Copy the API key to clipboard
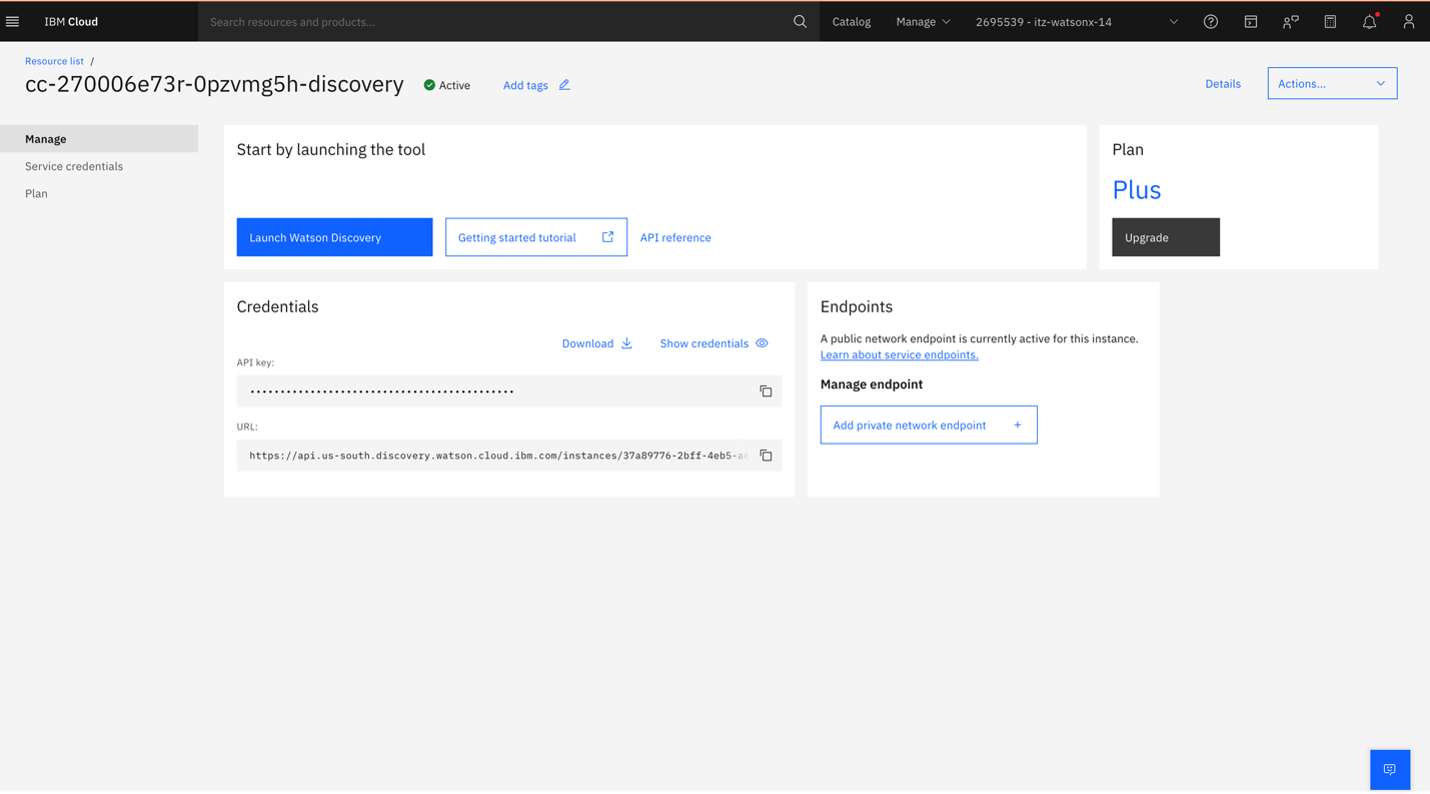Screen dimensions: 1430x794 [765, 391]
